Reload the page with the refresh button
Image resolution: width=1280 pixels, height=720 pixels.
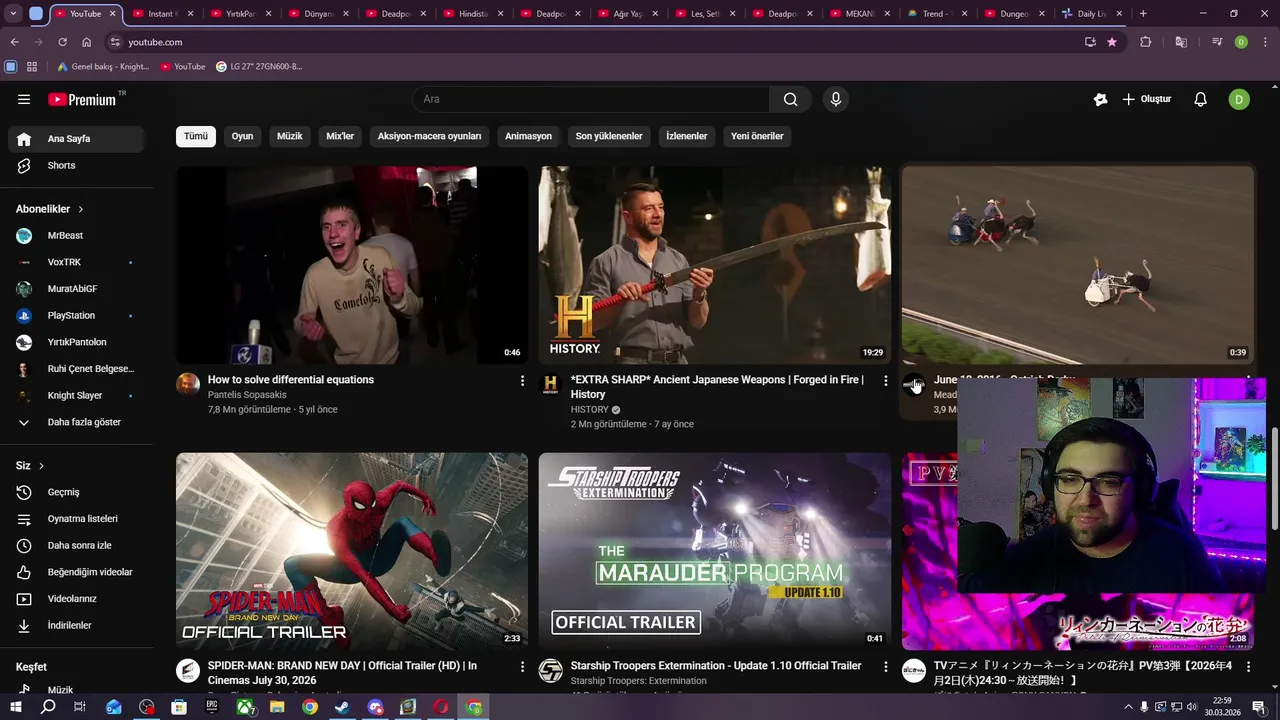click(x=62, y=42)
